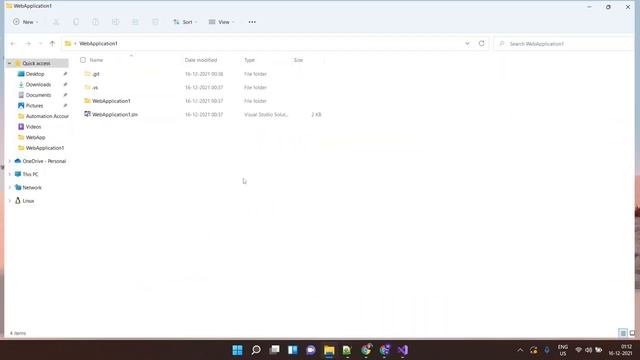This screenshot has height=360, width=640.
Task: Open the Sort options dropdown
Action: [x=185, y=22]
